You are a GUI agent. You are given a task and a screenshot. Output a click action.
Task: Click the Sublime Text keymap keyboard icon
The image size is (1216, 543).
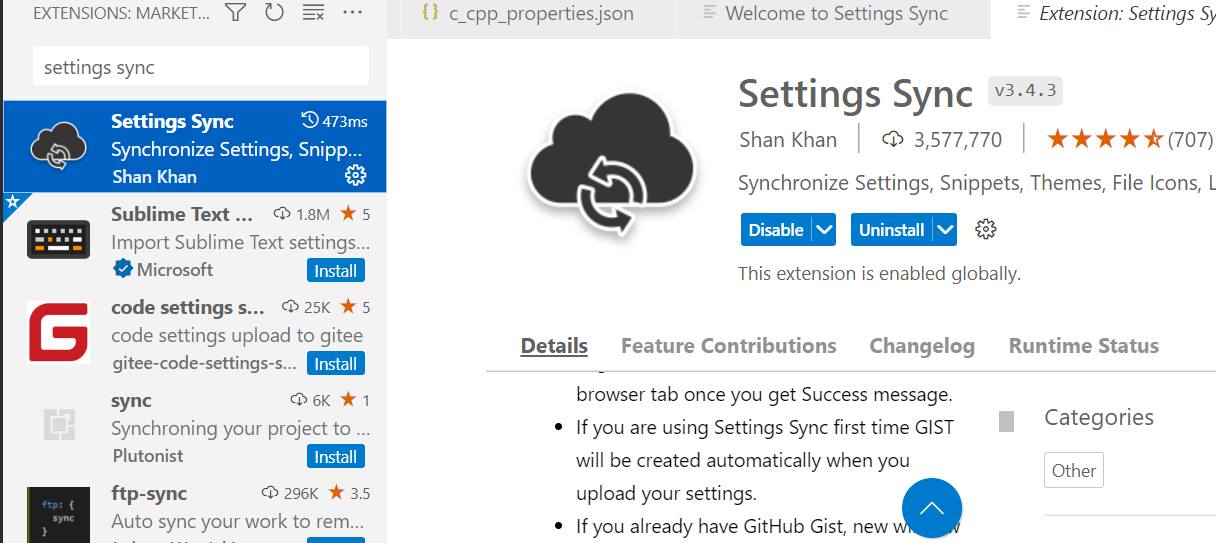click(x=58, y=240)
